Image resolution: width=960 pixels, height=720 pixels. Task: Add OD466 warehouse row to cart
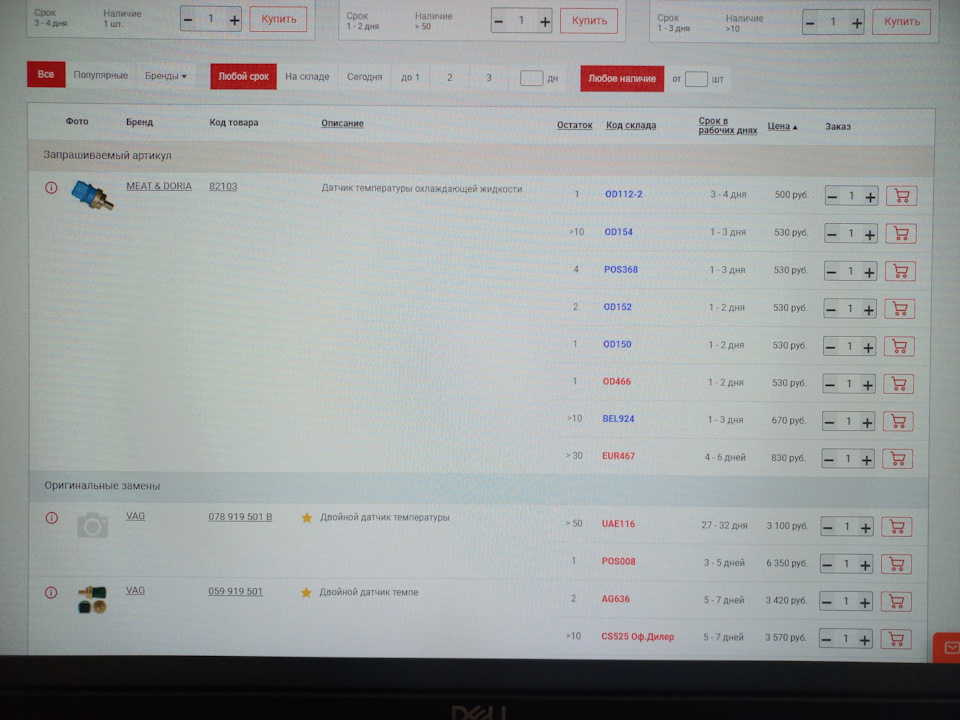point(898,384)
